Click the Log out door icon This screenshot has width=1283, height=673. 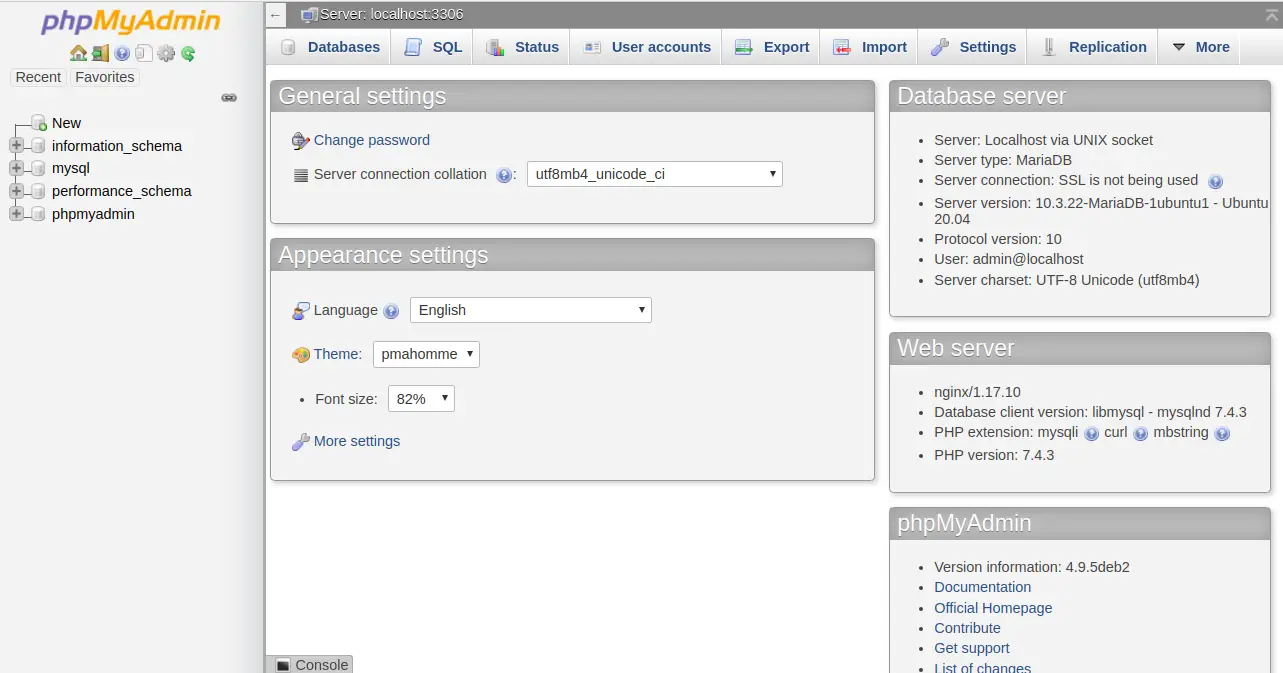pyautogui.click(x=100, y=54)
